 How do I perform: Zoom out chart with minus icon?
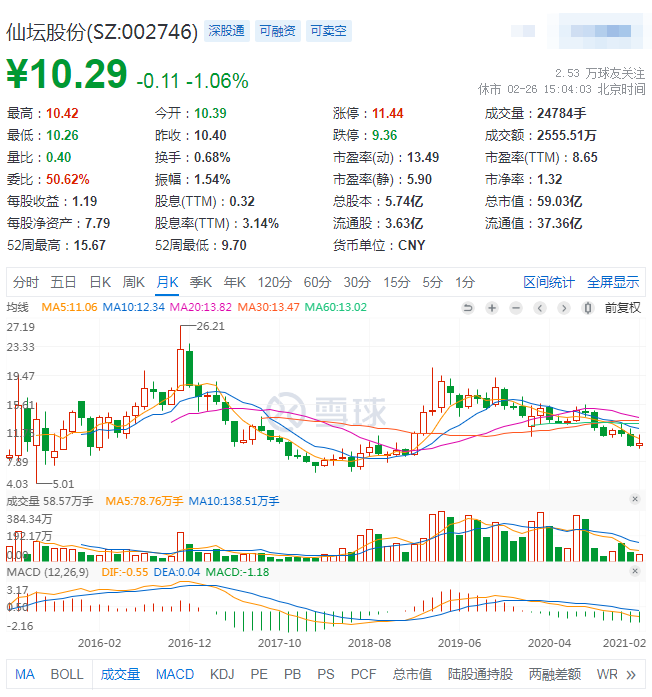pos(516,308)
